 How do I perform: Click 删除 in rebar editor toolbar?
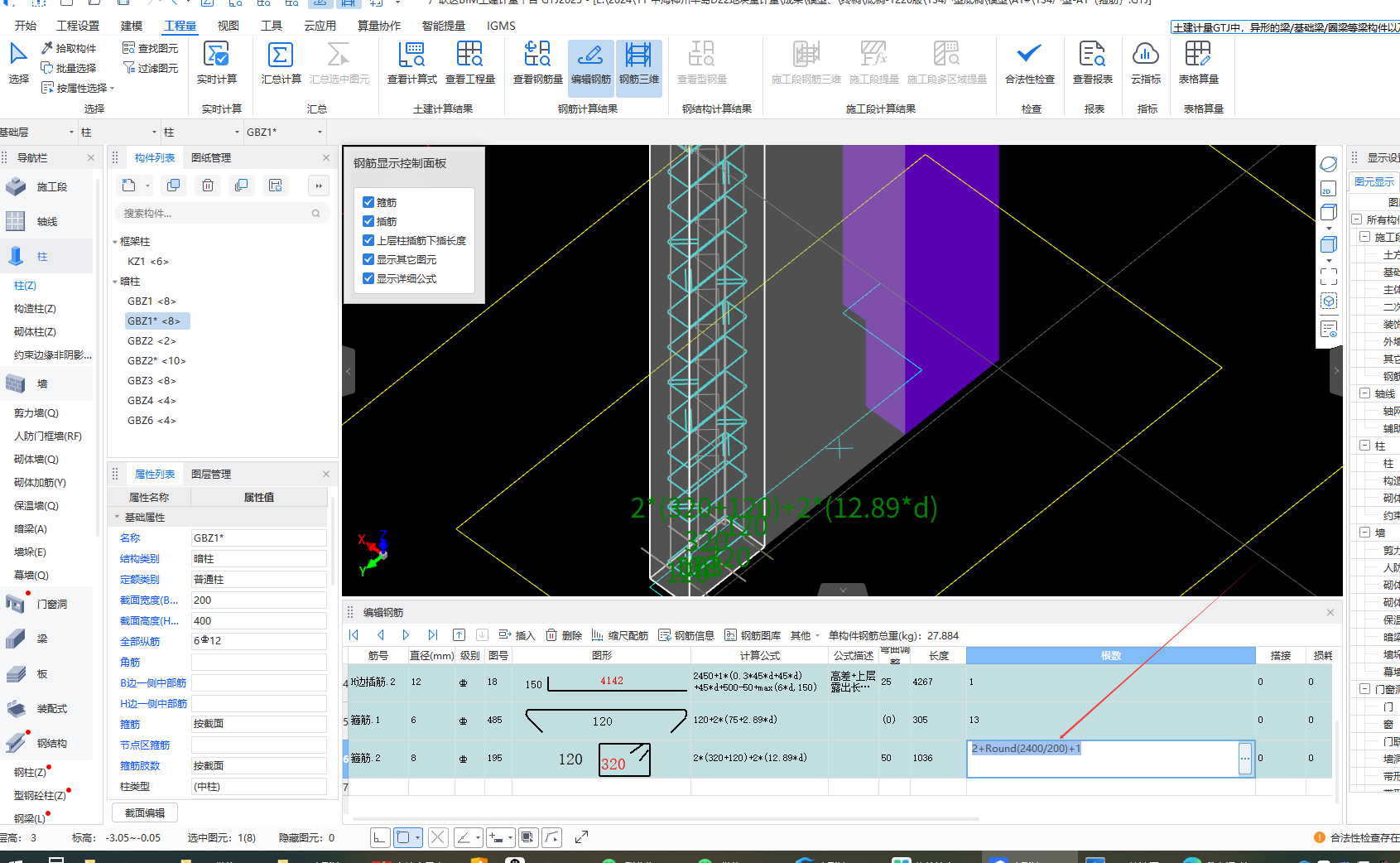[x=564, y=635]
